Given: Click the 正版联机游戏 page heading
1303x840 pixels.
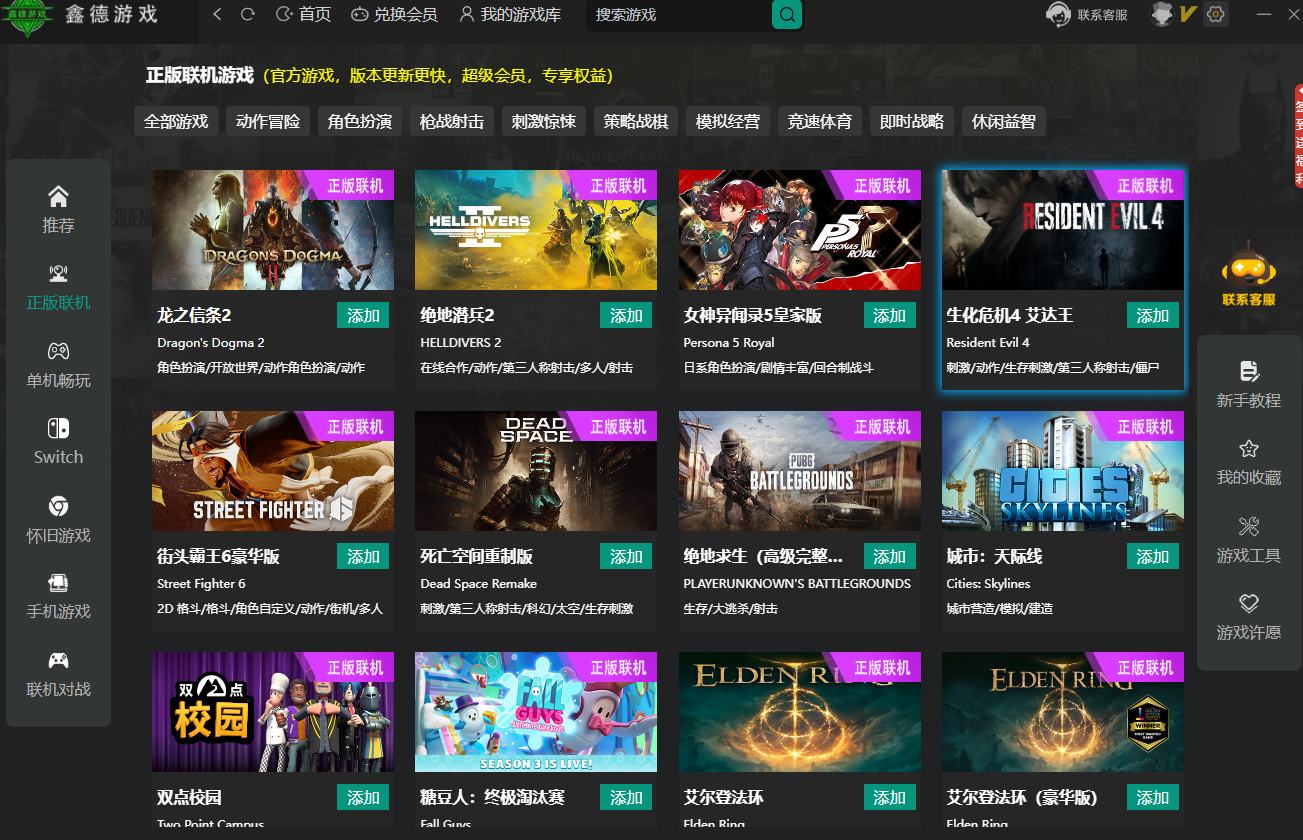Looking at the screenshot, I should [x=200, y=75].
